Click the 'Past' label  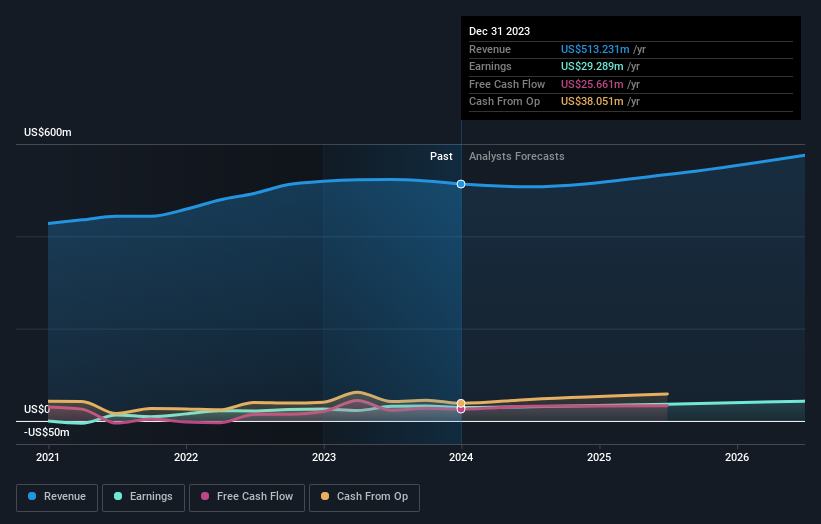point(441,156)
